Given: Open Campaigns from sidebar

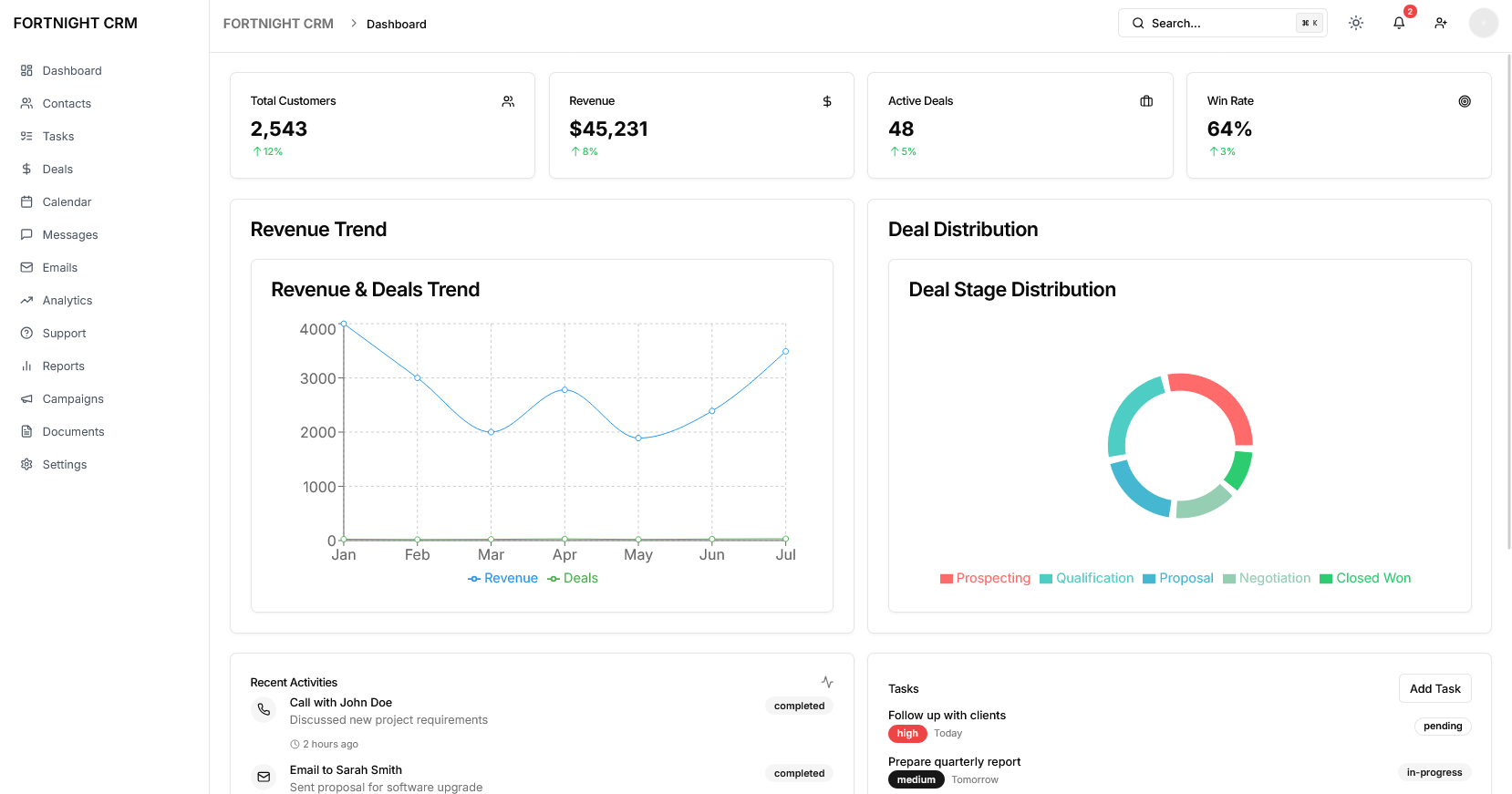Looking at the screenshot, I should point(104,398).
